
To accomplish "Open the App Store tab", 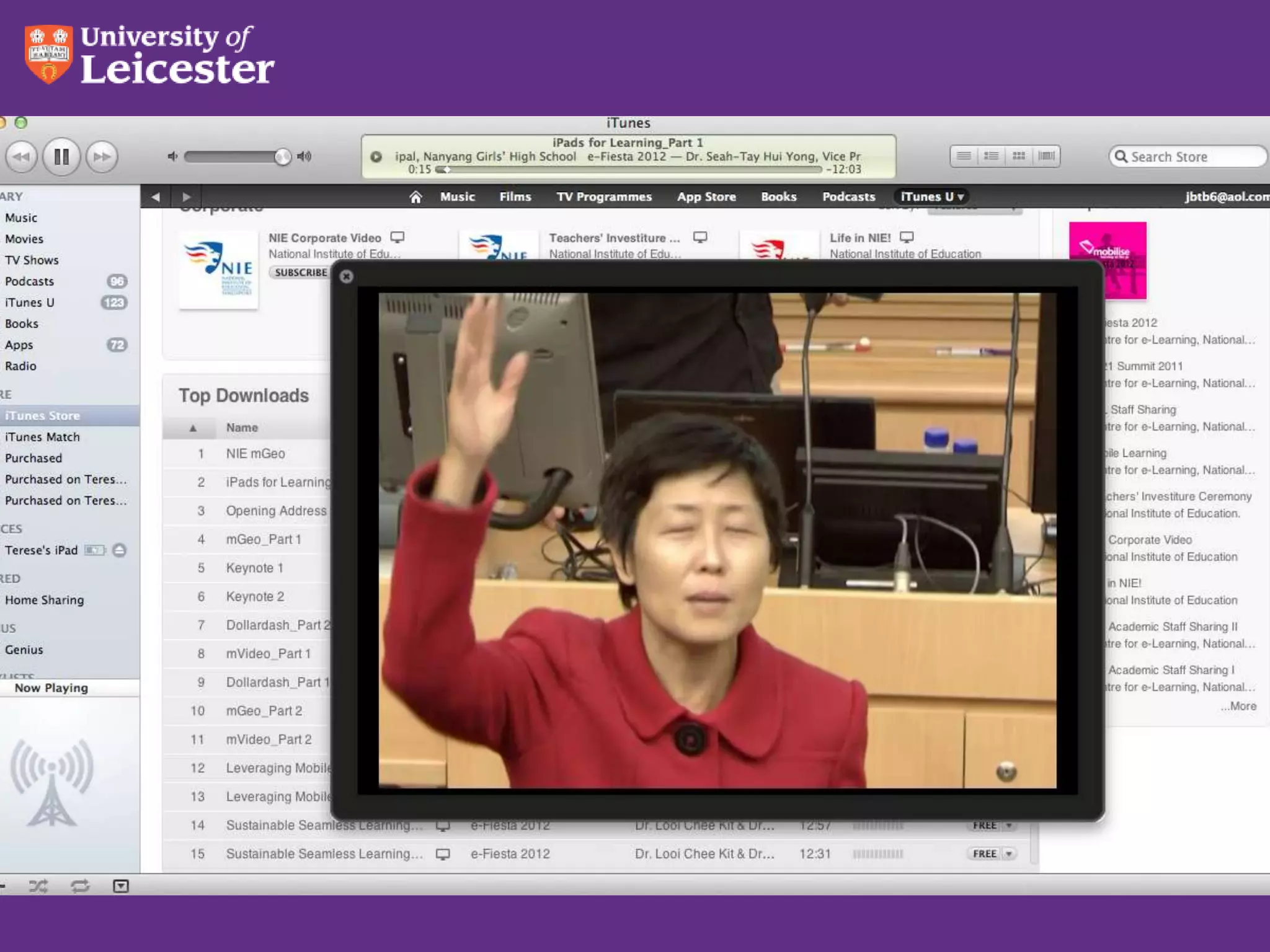I will pyautogui.click(x=706, y=197).
